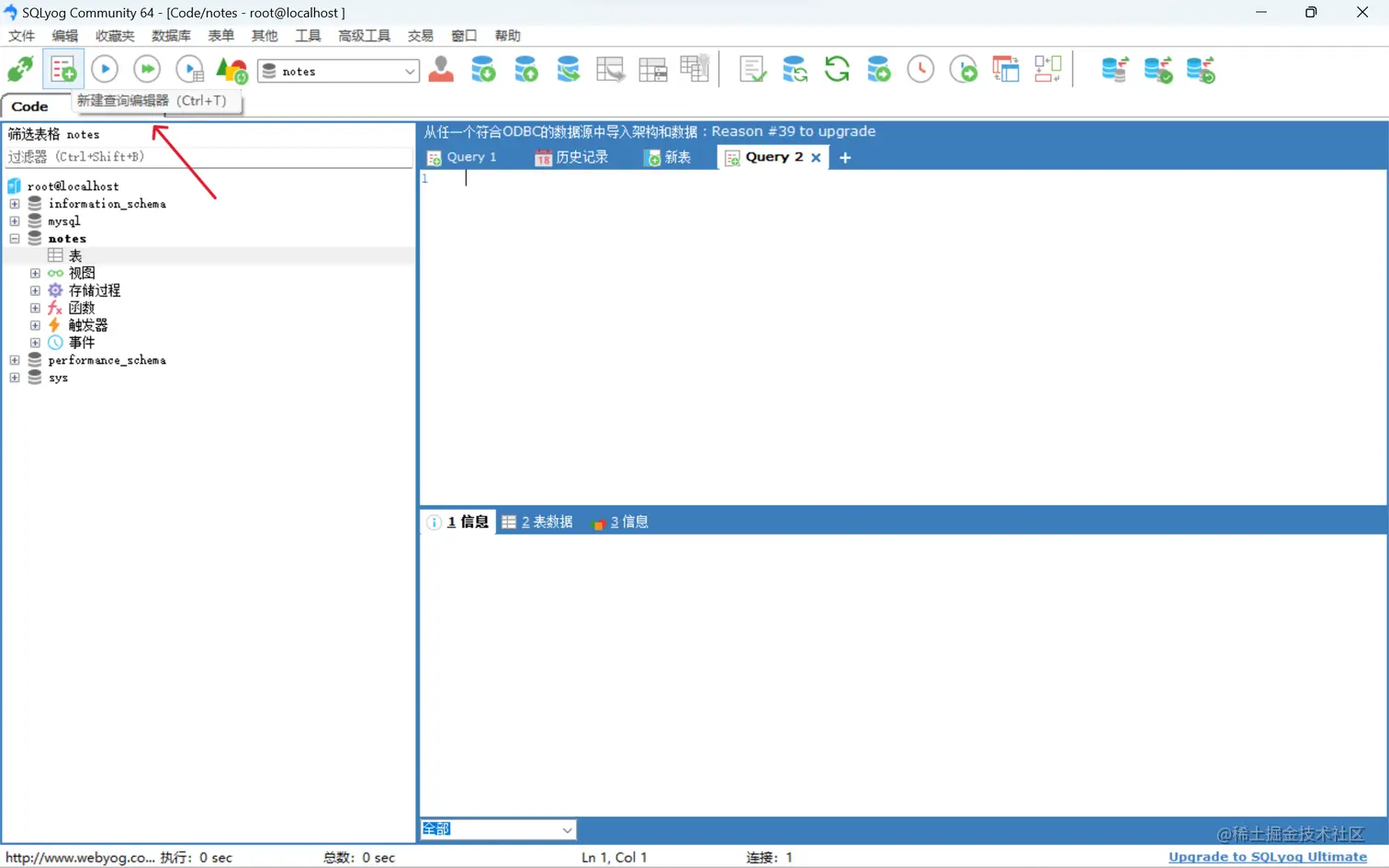
Task: Click the 过滤器 filter input field
Action: coord(209,157)
